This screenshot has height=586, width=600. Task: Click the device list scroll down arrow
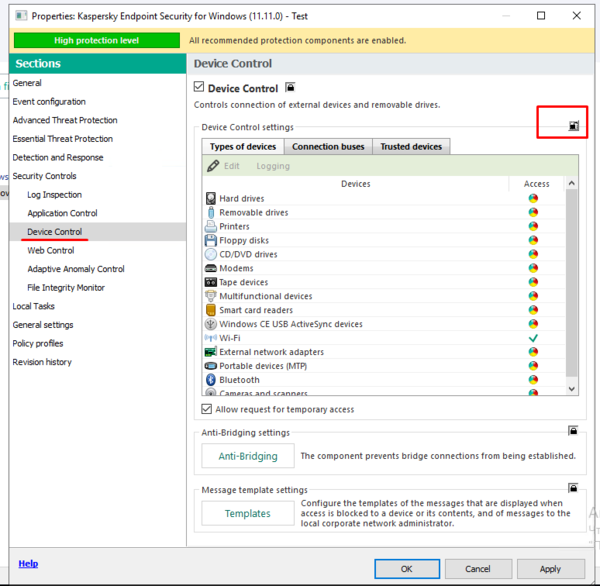tap(572, 389)
